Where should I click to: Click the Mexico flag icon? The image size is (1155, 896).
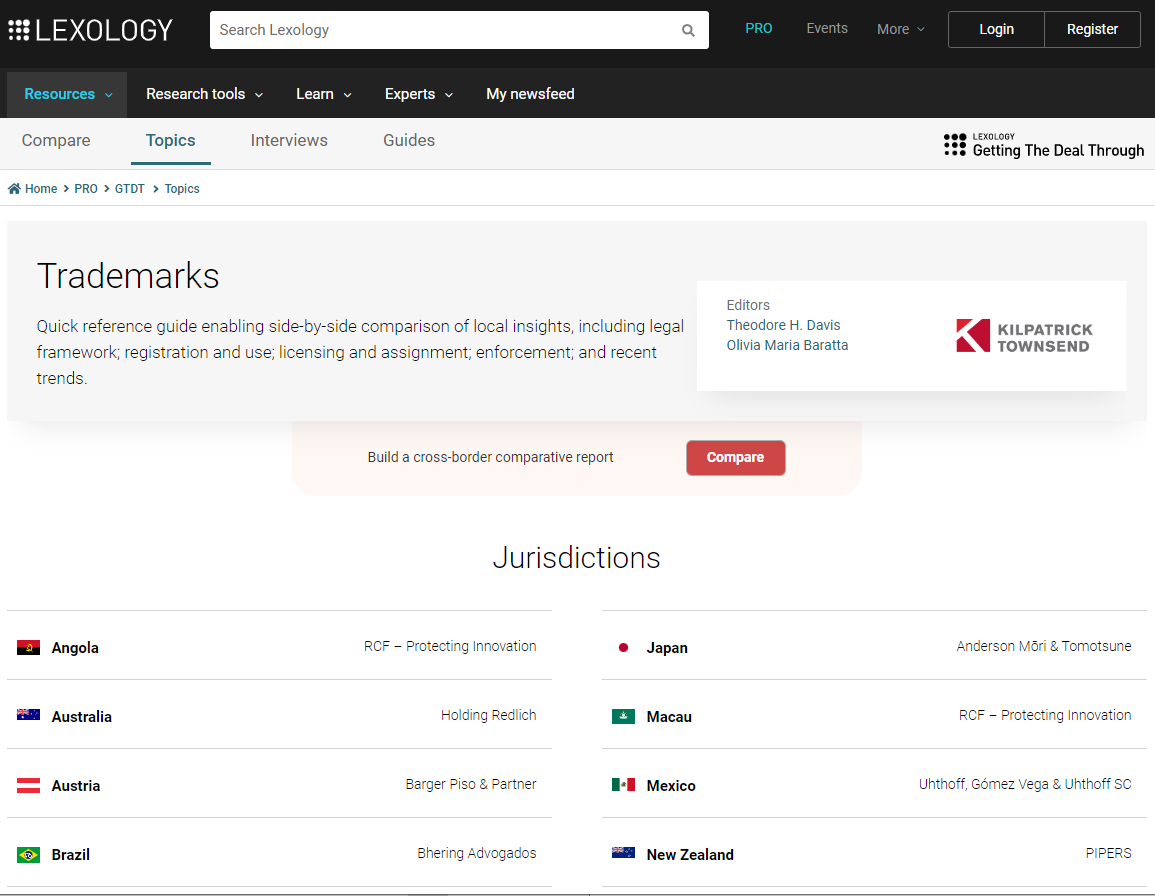[x=623, y=785]
